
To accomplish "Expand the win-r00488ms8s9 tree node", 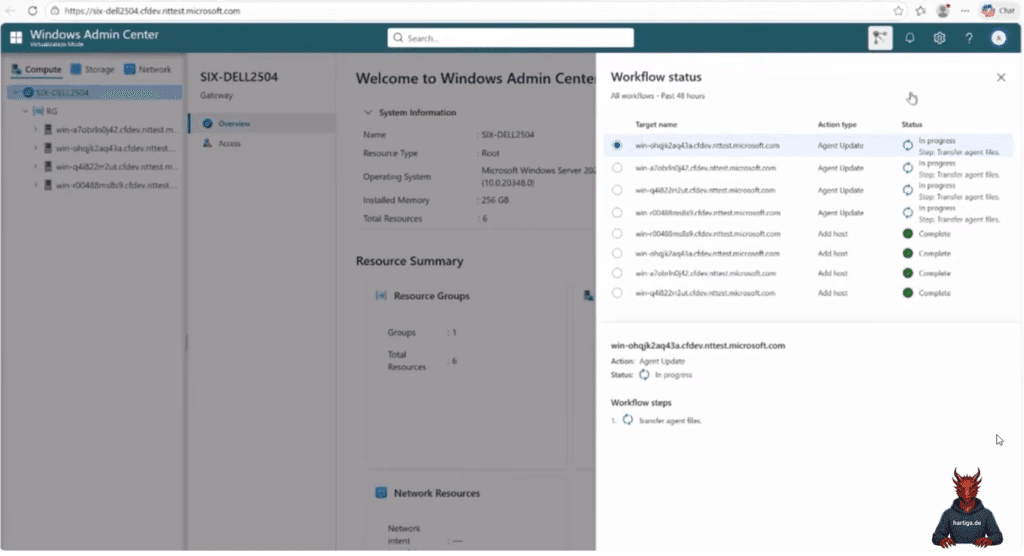I will [35, 185].
